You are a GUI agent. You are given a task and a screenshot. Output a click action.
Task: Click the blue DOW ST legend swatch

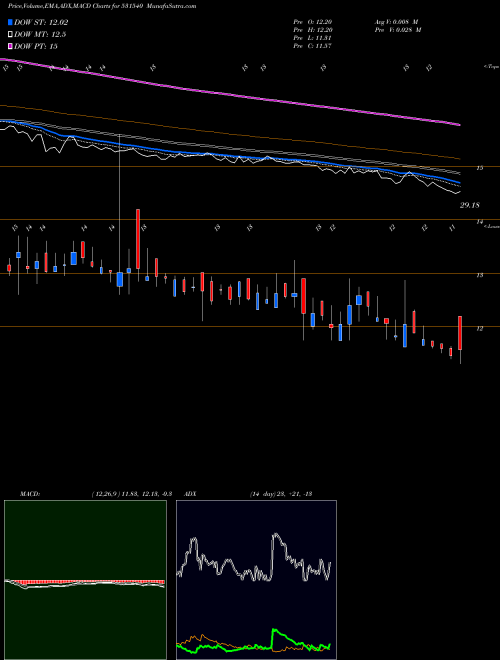tap(10, 22)
